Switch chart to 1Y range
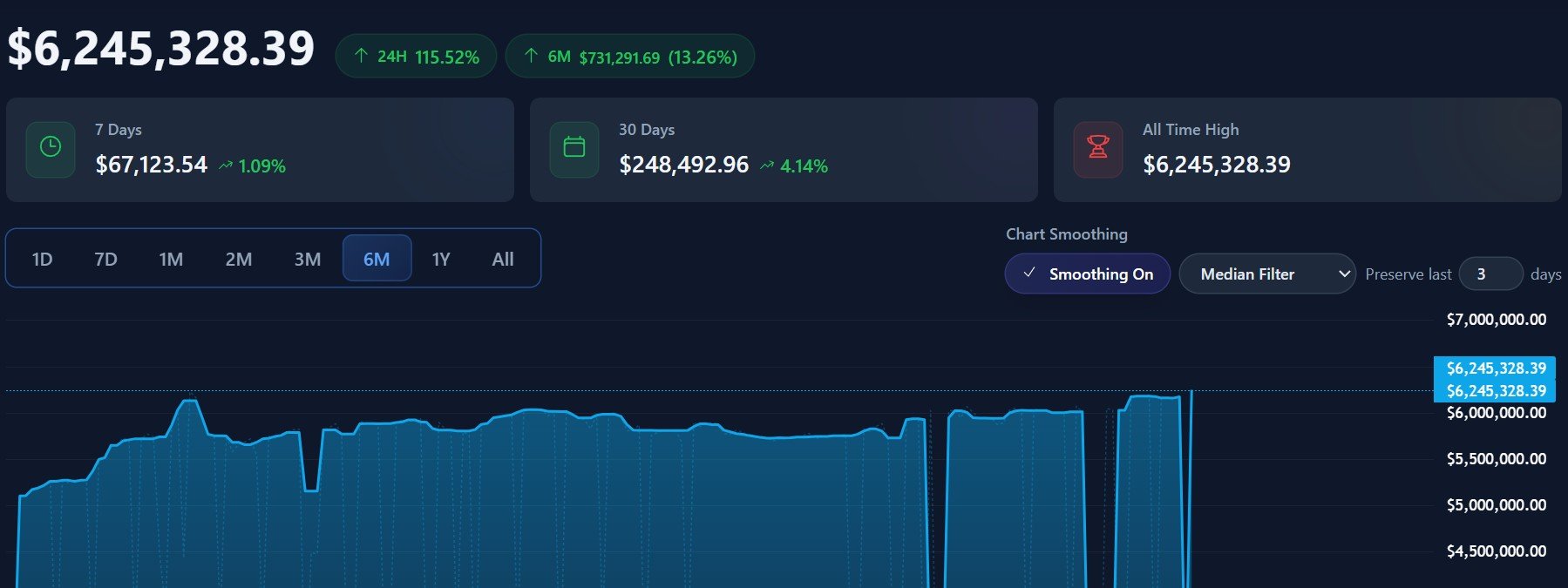The height and width of the screenshot is (588, 1568). coord(441,260)
